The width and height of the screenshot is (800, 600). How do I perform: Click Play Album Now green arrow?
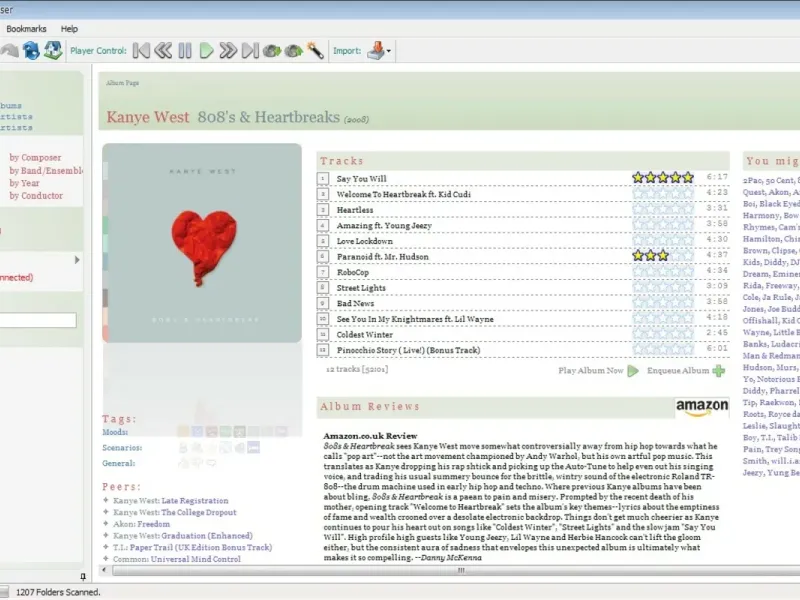click(633, 371)
